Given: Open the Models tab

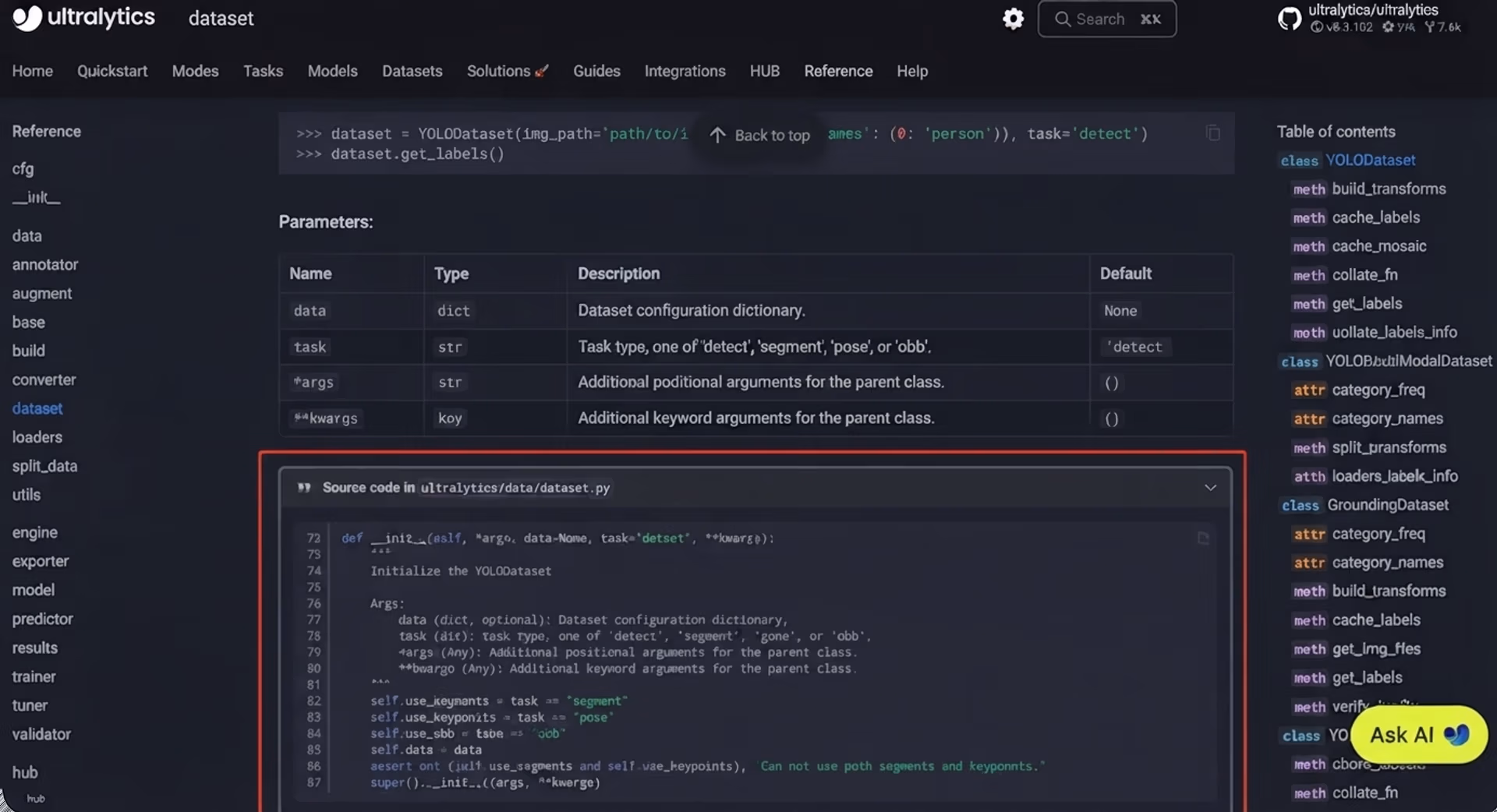Looking at the screenshot, I should pos(332,71).
